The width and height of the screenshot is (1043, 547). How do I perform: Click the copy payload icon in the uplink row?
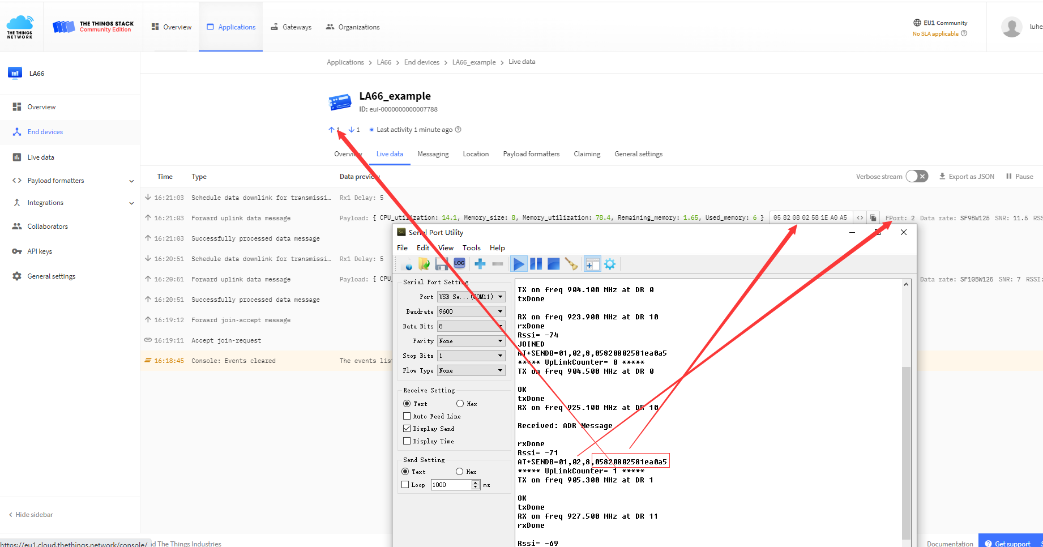tap(873, 218)
